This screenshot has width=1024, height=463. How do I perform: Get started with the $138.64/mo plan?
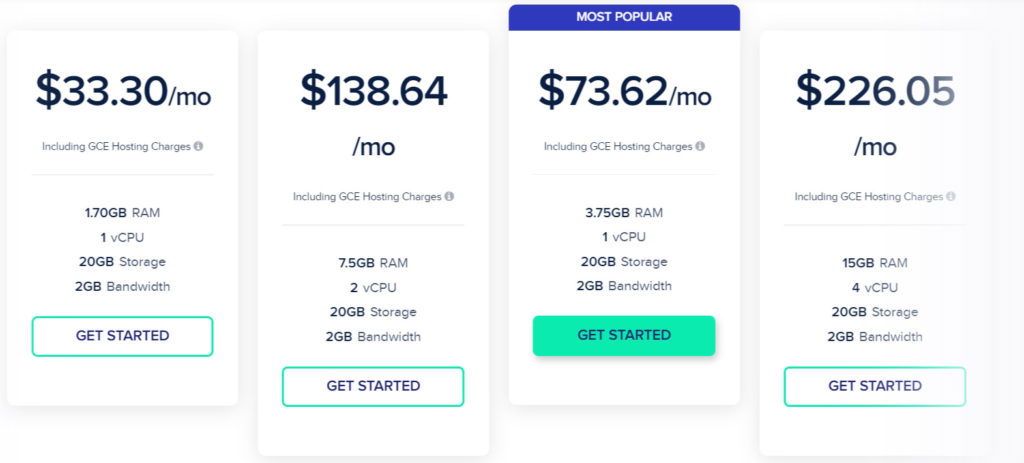point(373,387)
